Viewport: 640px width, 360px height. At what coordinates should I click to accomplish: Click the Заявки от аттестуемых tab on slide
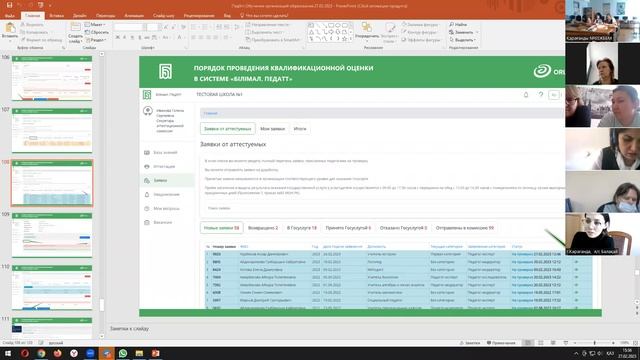227,129
